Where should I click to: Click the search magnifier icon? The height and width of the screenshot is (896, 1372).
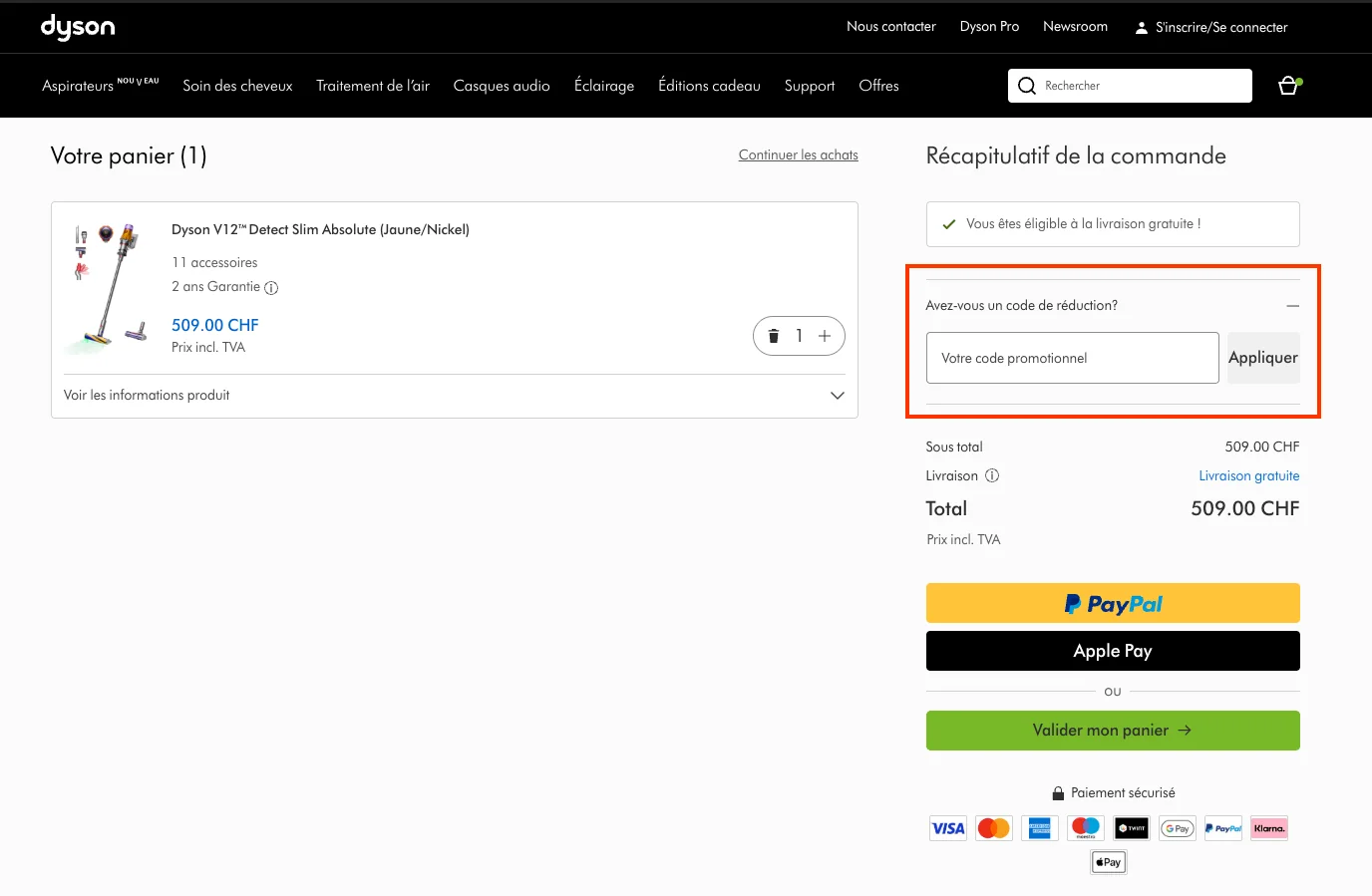(x=1027, y=86)
